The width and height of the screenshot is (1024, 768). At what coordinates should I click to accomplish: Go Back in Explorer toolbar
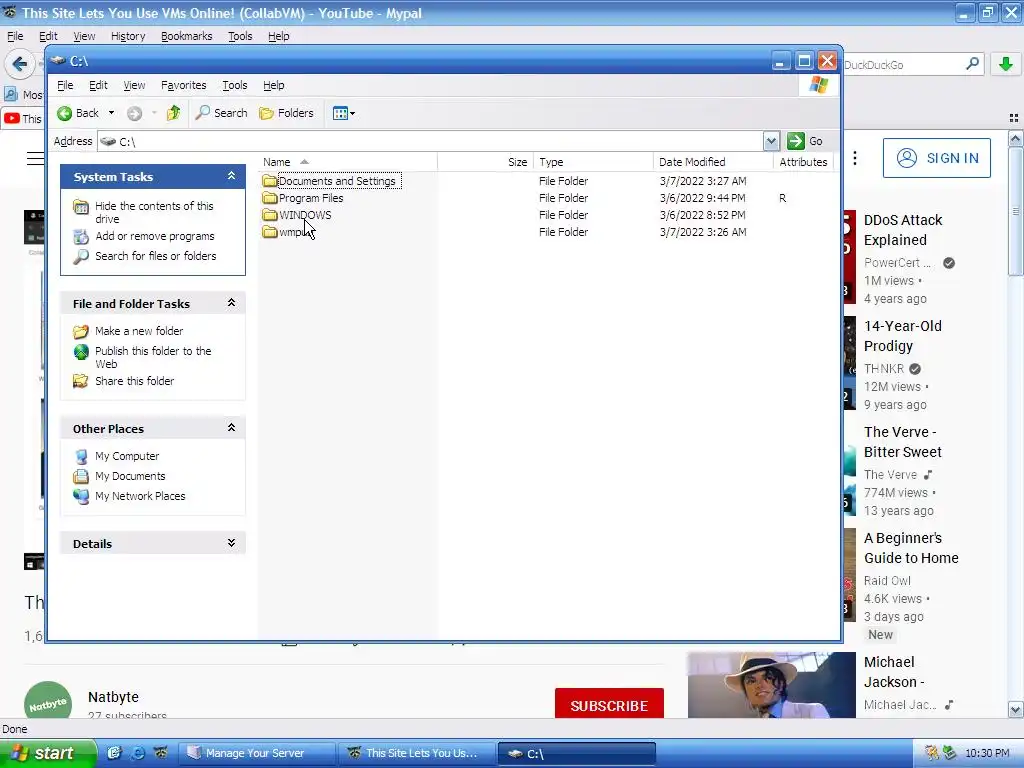(x=78, y=113)
